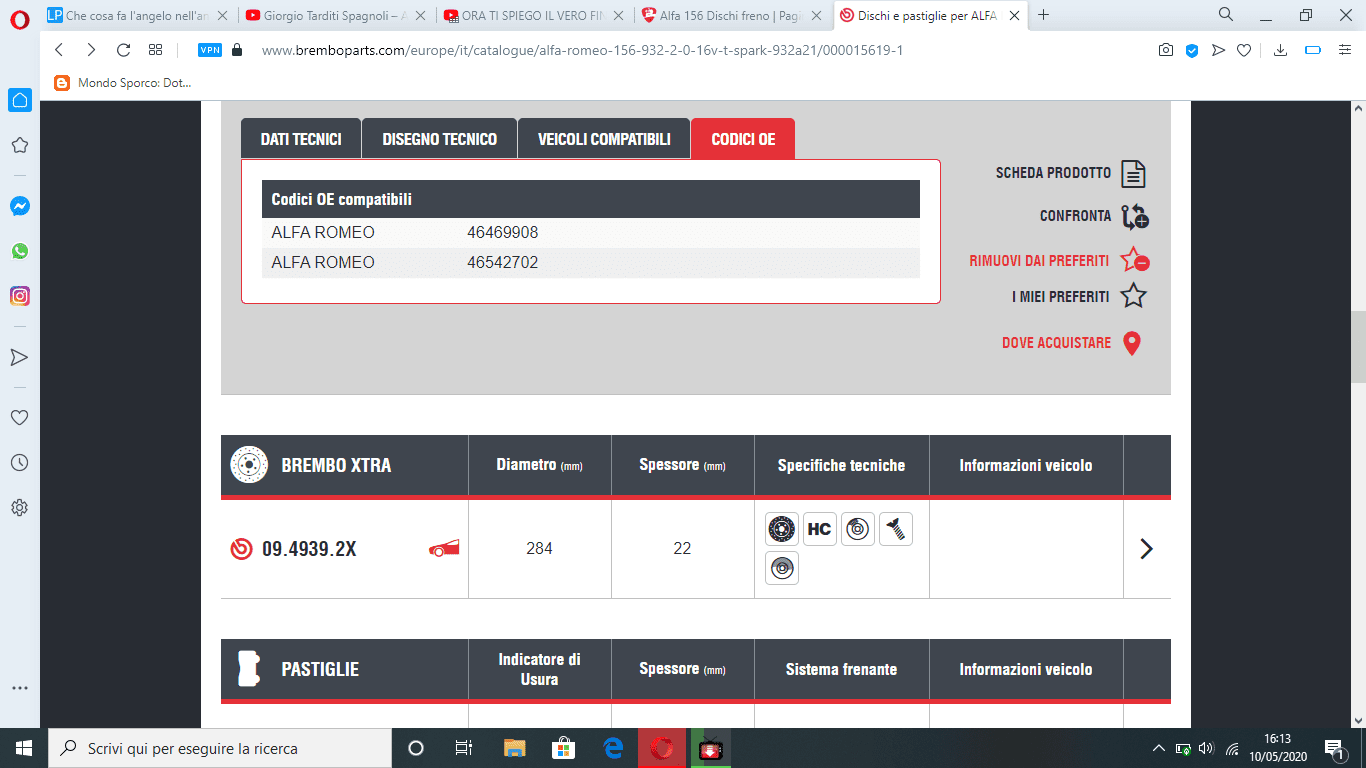Select OE code 46542702
The width and height of the screenshot is (1366, 768).
click(502, 263)
